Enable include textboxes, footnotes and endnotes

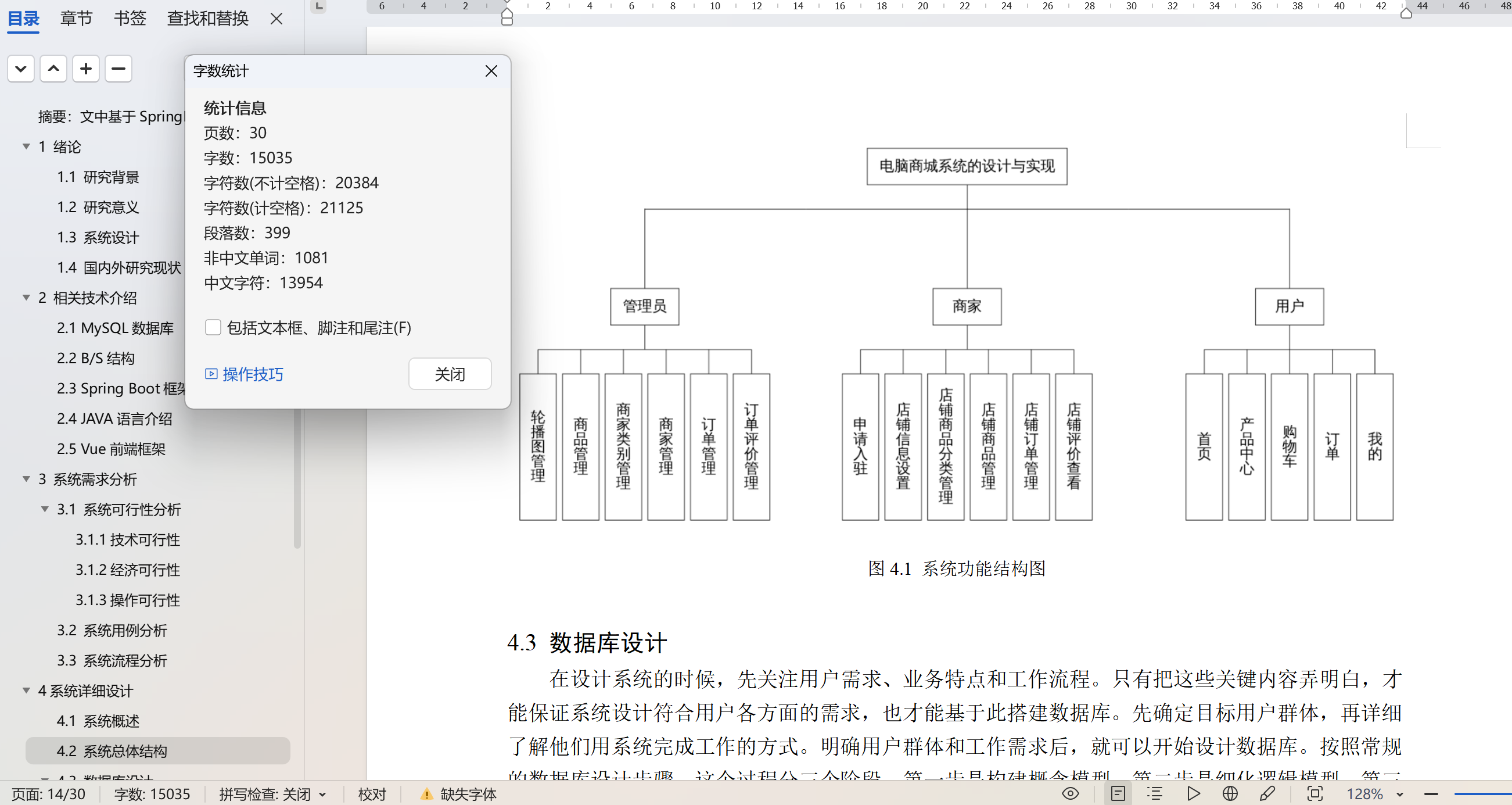[x=213, y=328]
